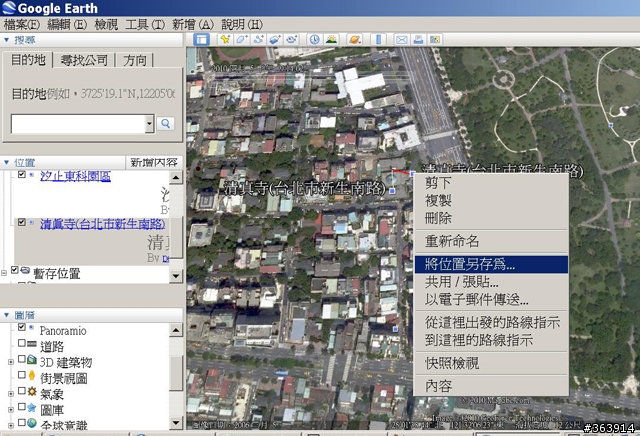The height and width of the screenshot is (436, 640).
Task: Uncheck the 汐止東科園區 place checkbox
Action: pos(22,174)
